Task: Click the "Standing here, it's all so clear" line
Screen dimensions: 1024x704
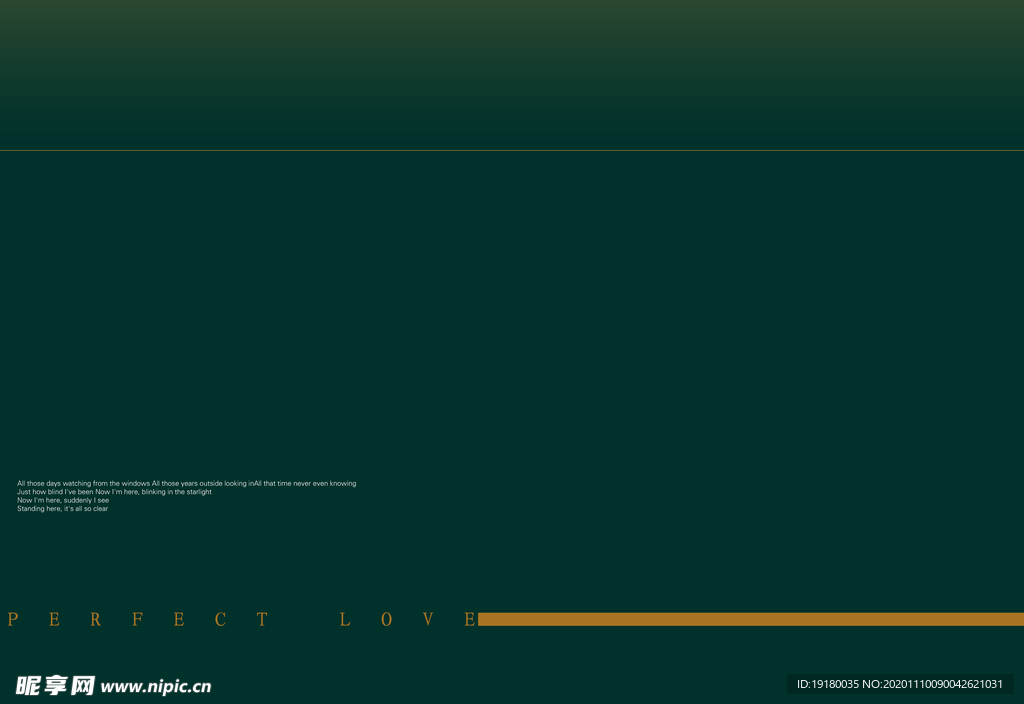Action: pos(62,509)
